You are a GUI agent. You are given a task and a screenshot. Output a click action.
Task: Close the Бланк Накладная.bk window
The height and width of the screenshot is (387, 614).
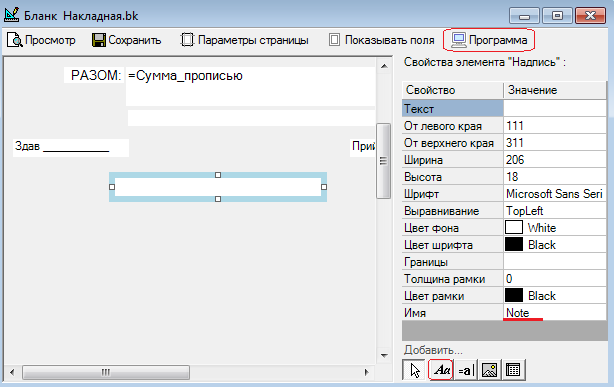tap(590, 16)
